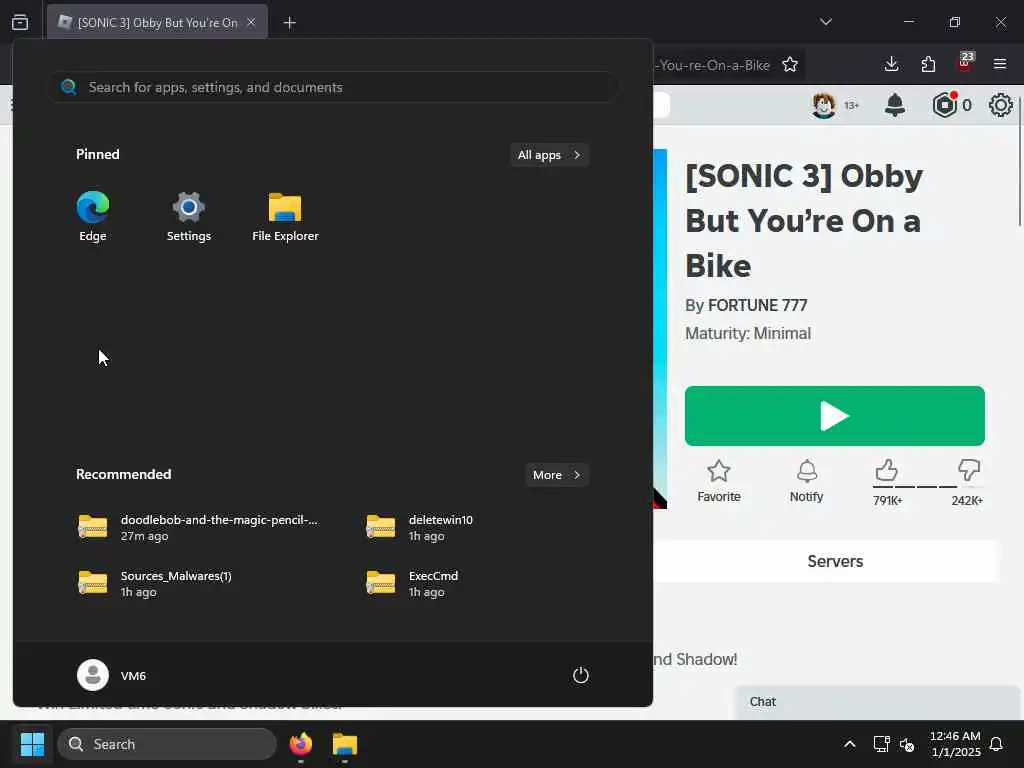Open Roblox notifications bell

[x=895, y=105]
